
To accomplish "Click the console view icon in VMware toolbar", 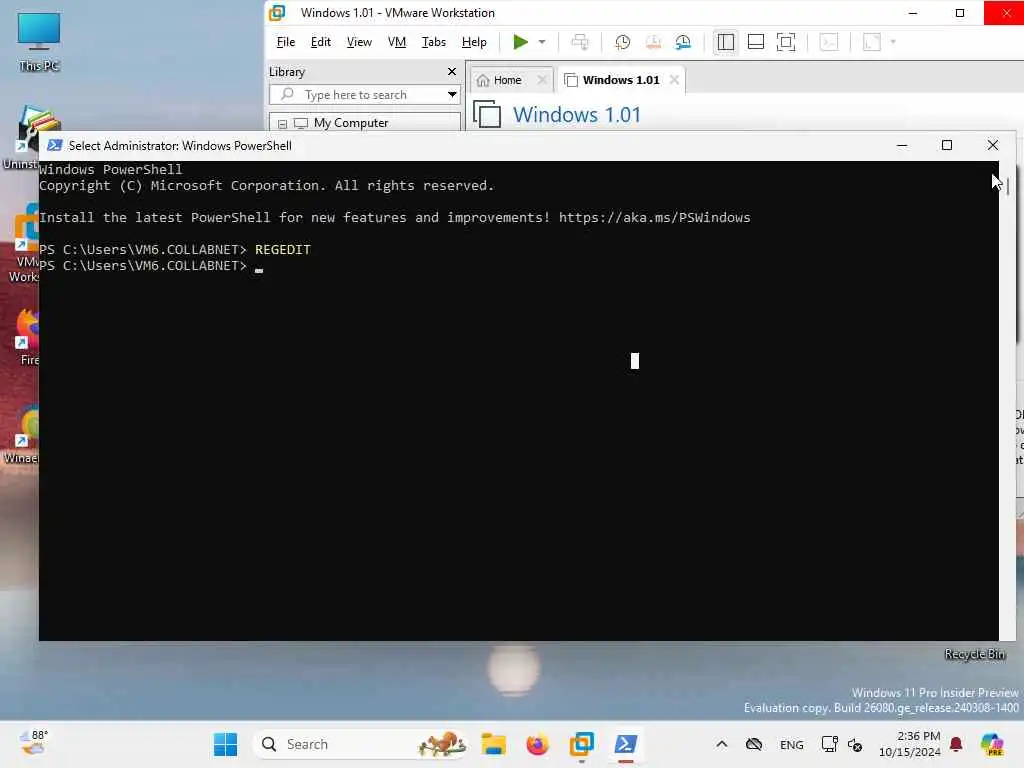I will tap(829, 42).
